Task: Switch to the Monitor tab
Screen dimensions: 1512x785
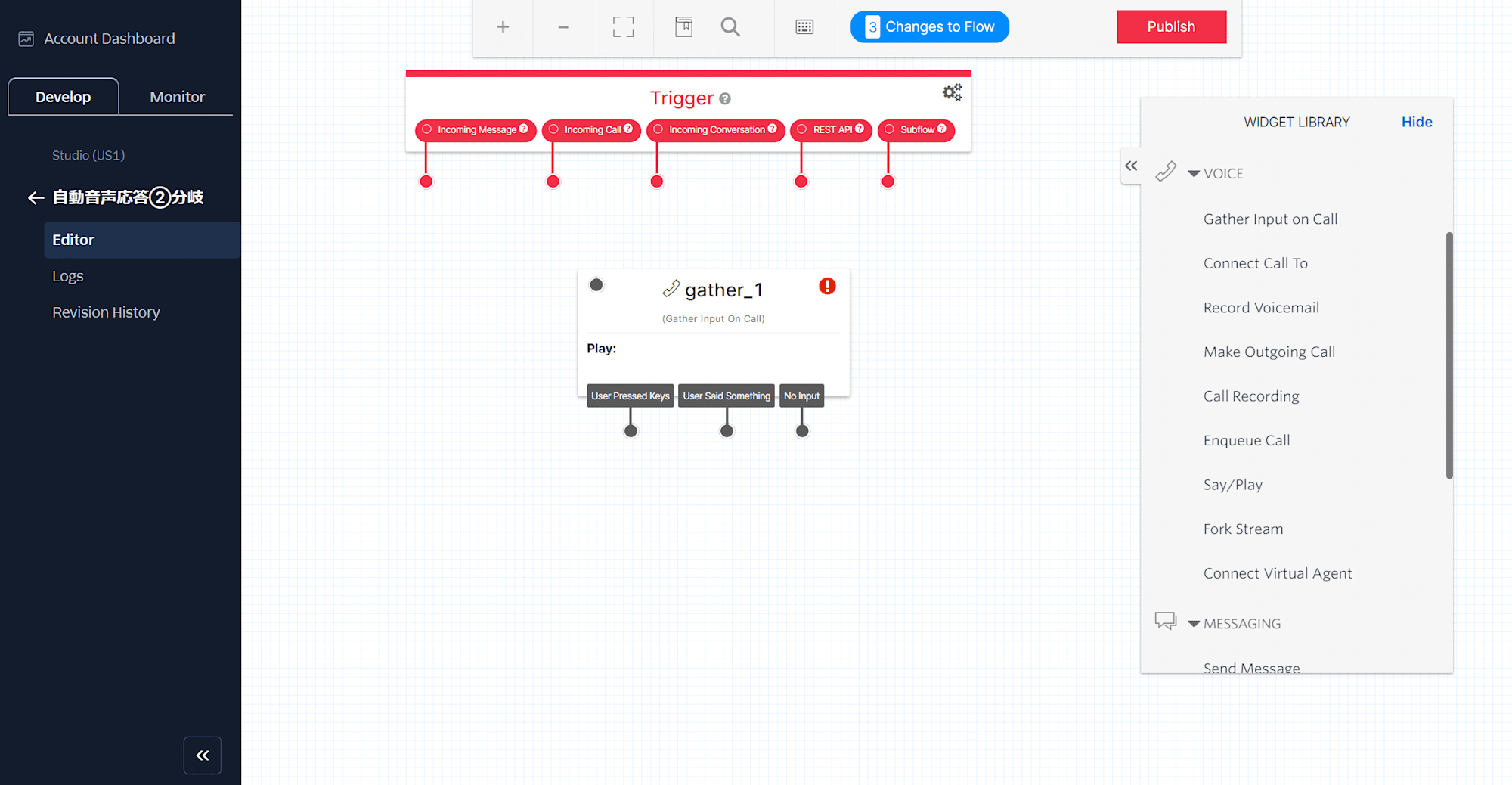Action: 177,97
